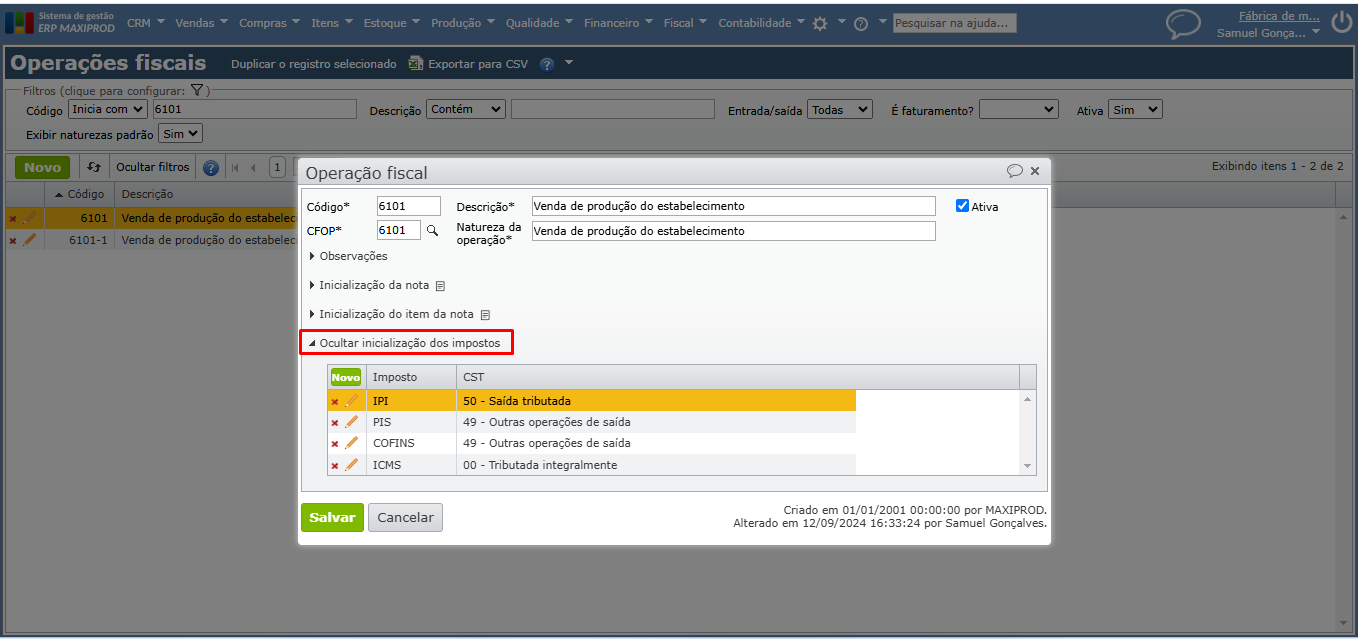The width and height of the screenshot is (1358, 639).
Task: Click the blue help icon in list toolbar
Action: click(x=210, y=167)
